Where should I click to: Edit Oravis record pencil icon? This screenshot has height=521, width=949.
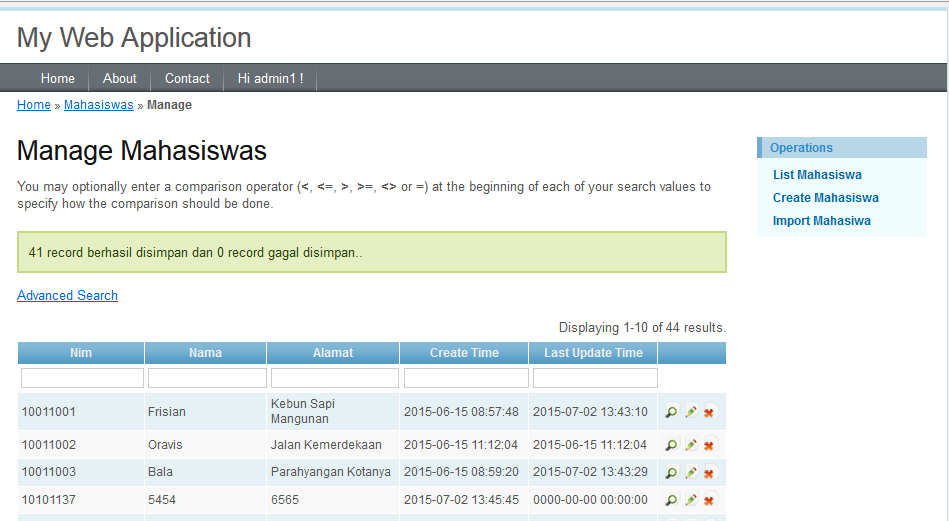coord(691,445)
